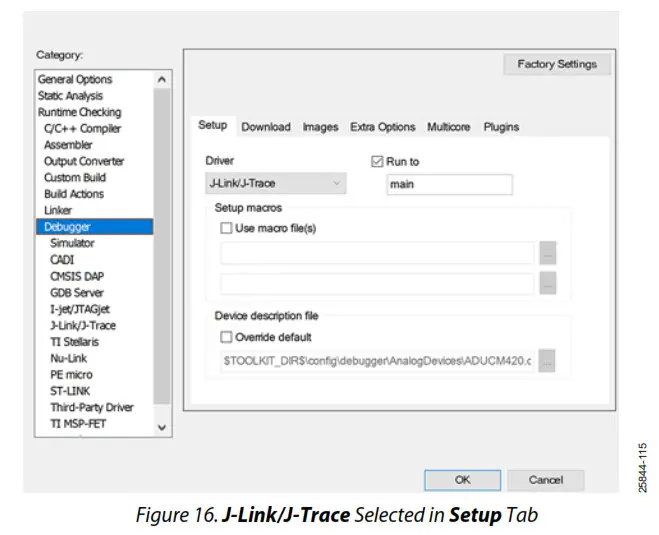Viewport: 659px width, 535px height.
Task: Click the Run to main text field
Action: [448, 184]
